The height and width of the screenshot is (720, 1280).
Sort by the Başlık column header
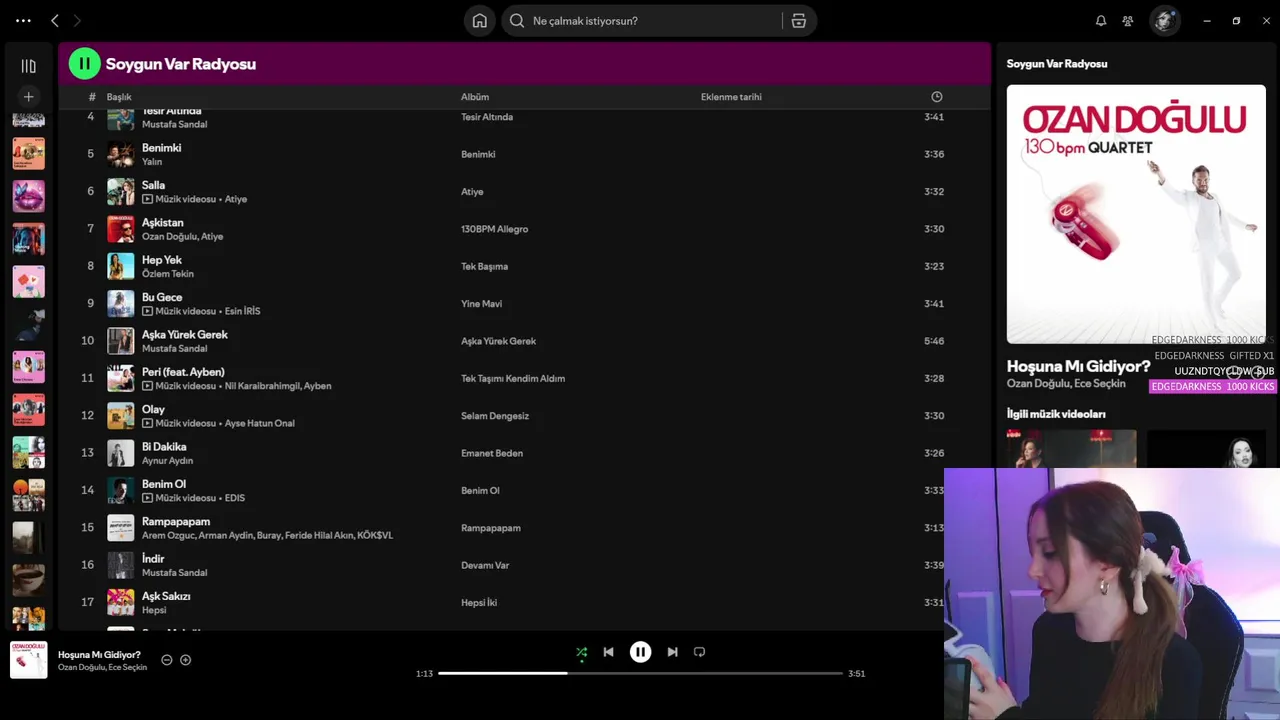click(119, 97)
